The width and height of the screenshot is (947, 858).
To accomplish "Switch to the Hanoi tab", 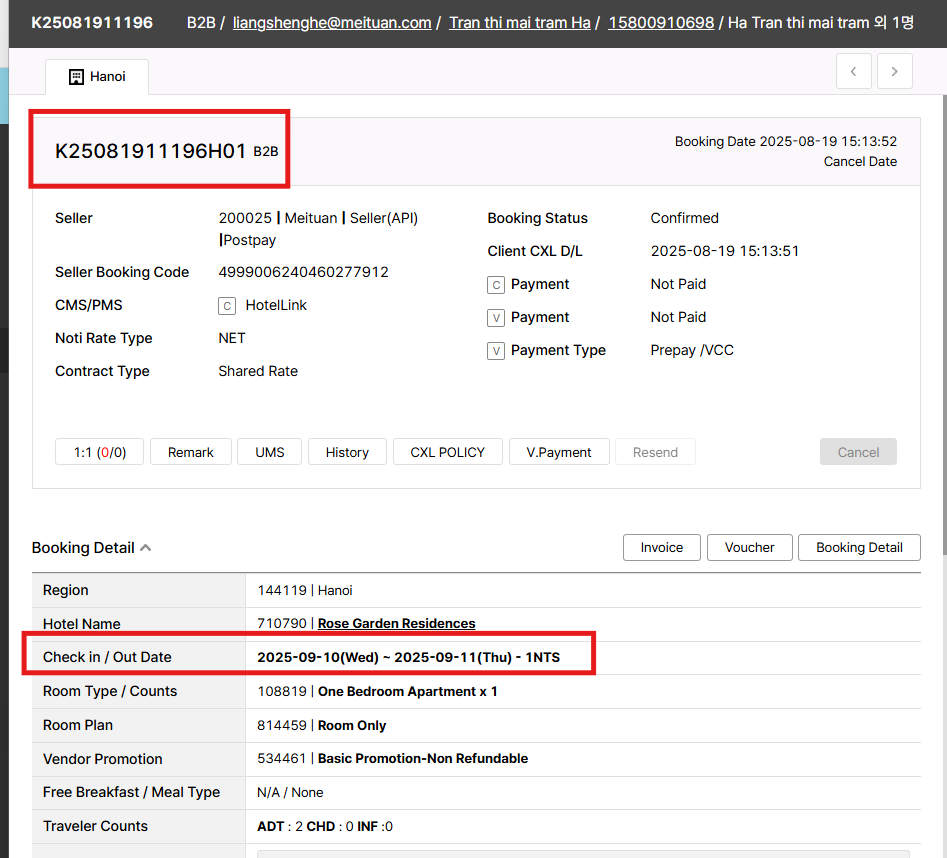I will tap(97, 76).
